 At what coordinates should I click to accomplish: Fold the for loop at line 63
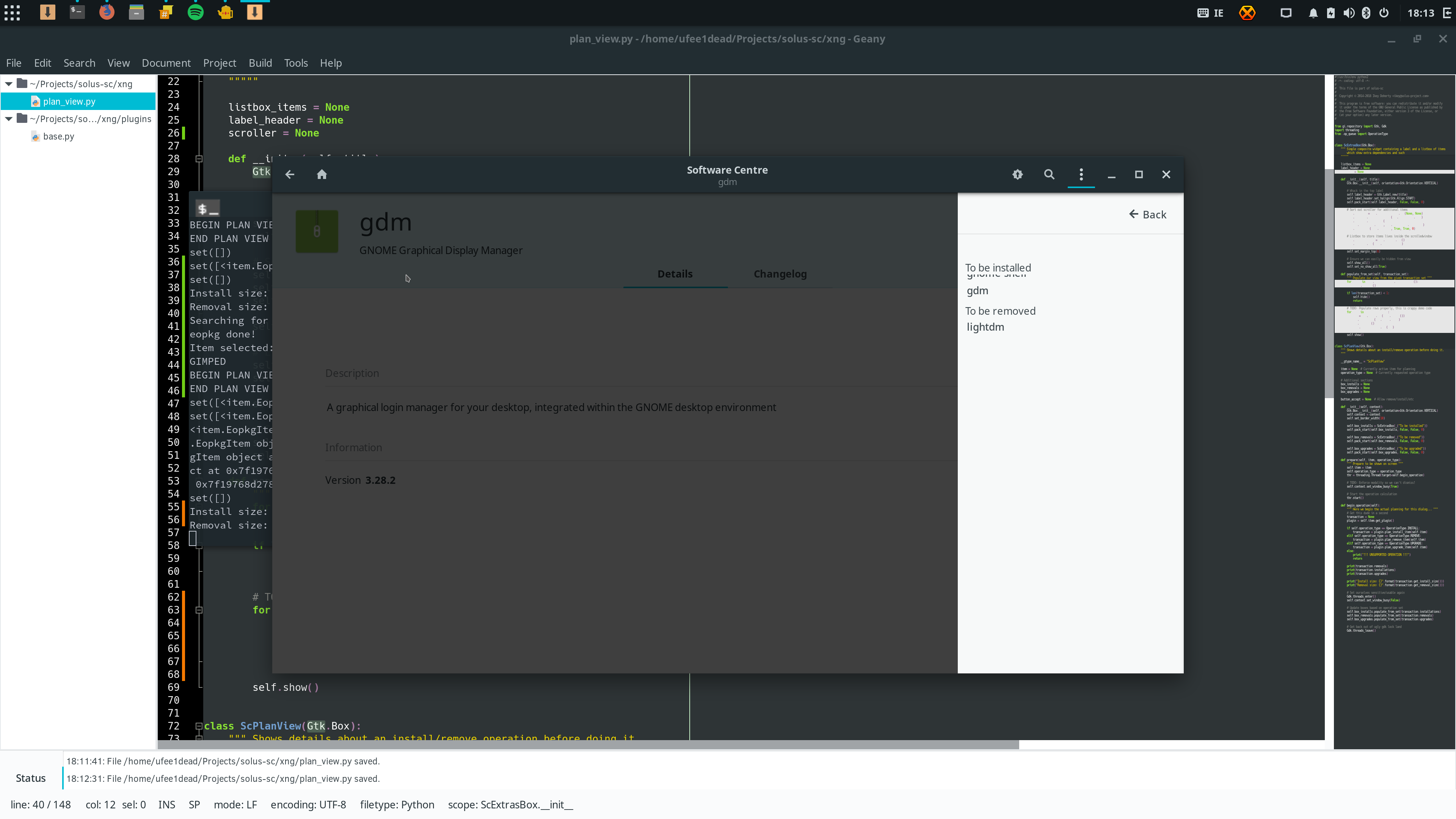pos(199,610)
